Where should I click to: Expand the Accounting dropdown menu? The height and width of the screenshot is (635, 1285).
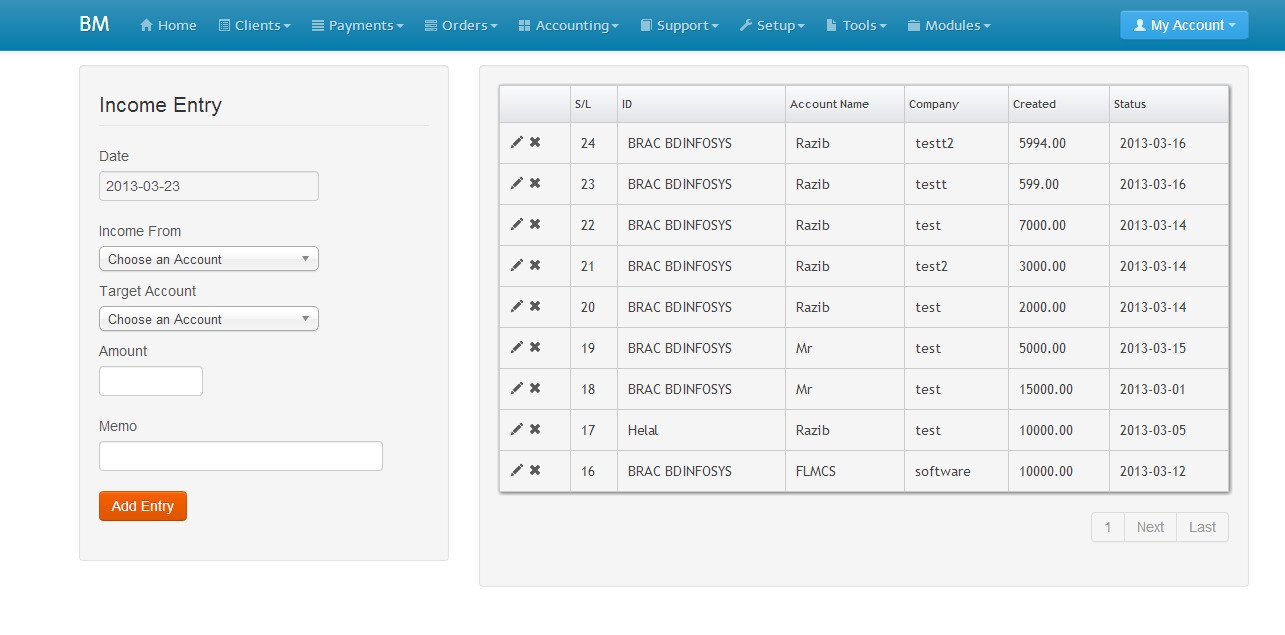coord(568,25)
